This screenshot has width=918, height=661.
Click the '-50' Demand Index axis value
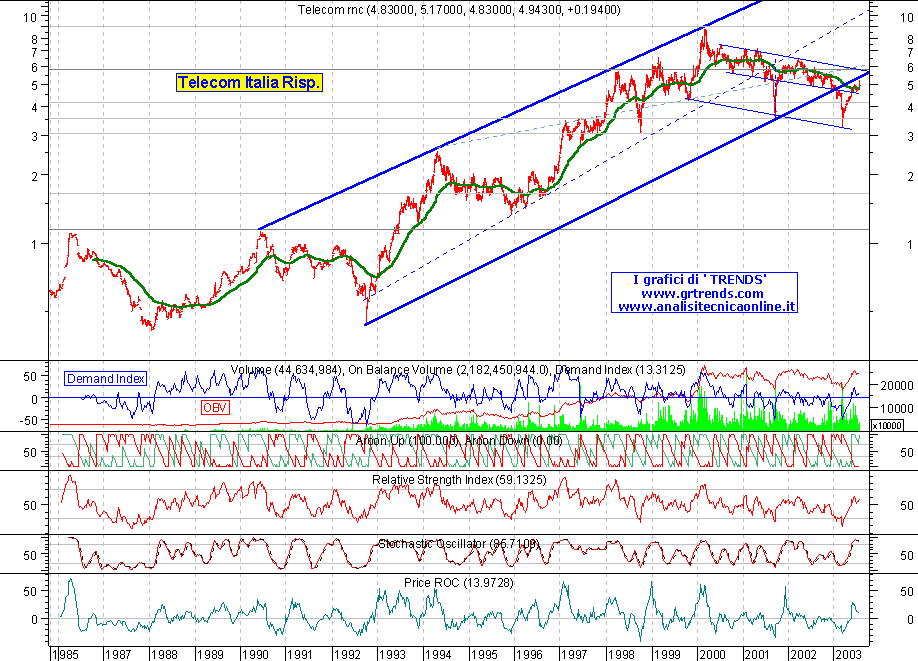pyautogui.click(x=28, y=420)
